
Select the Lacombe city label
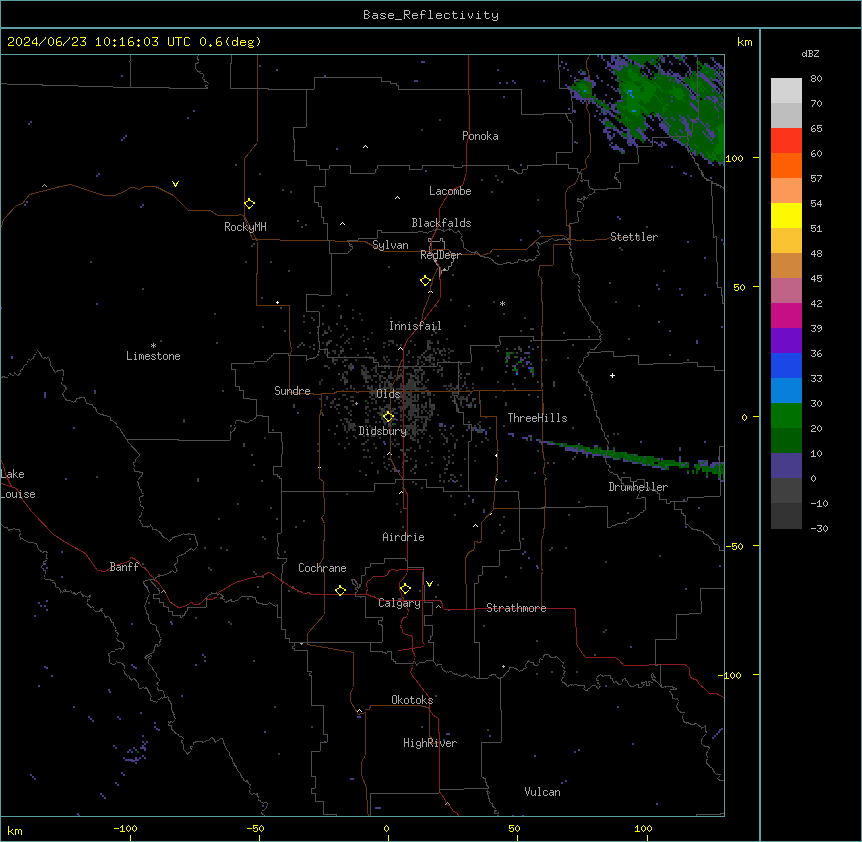coord(450,191)
